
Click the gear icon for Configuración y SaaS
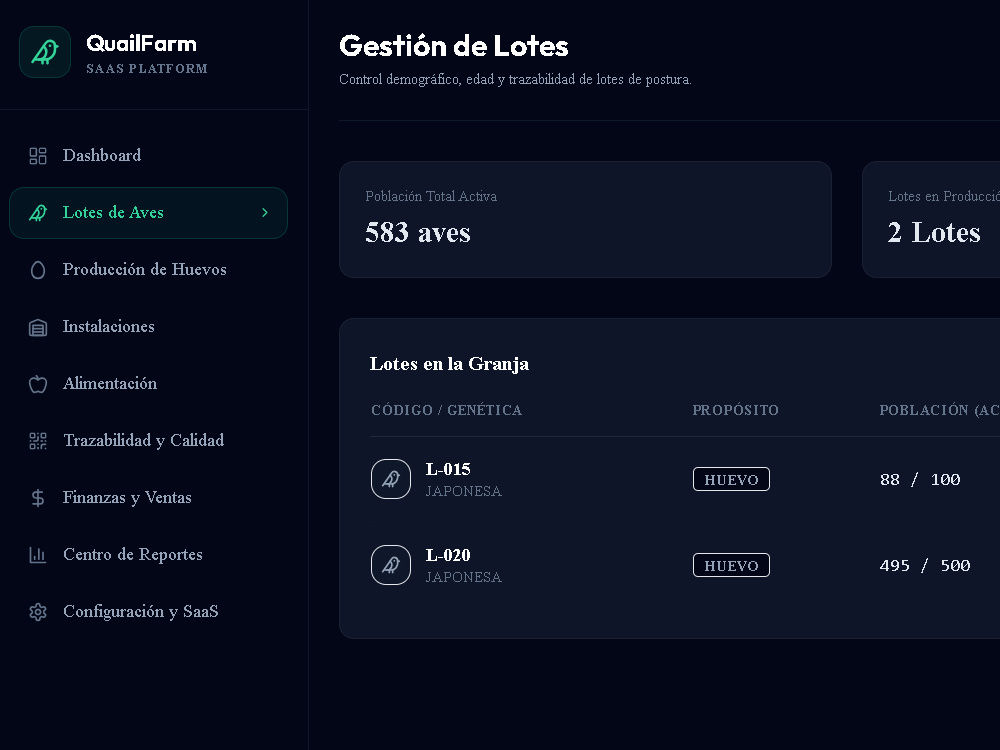point(38,612)
